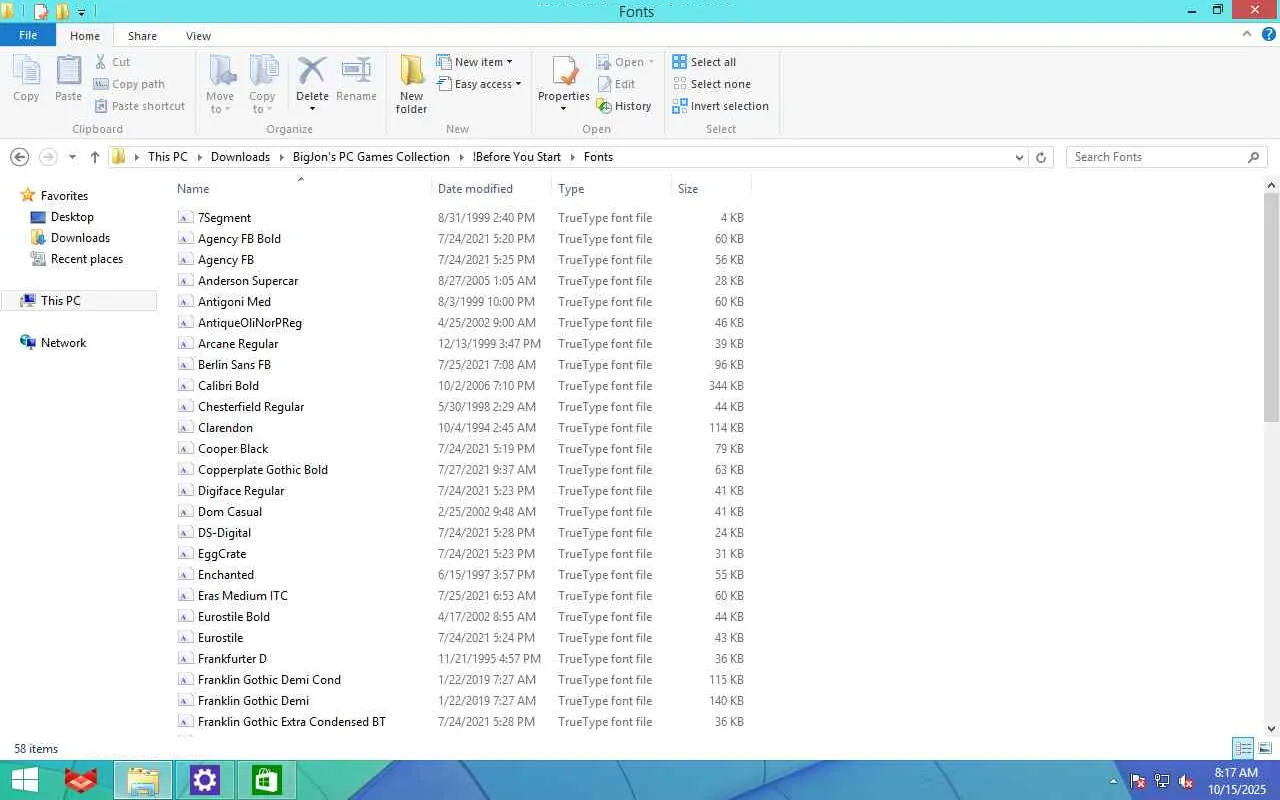Select Recent places in navigation pane
1280x800 pixels.
coord(87,259)
